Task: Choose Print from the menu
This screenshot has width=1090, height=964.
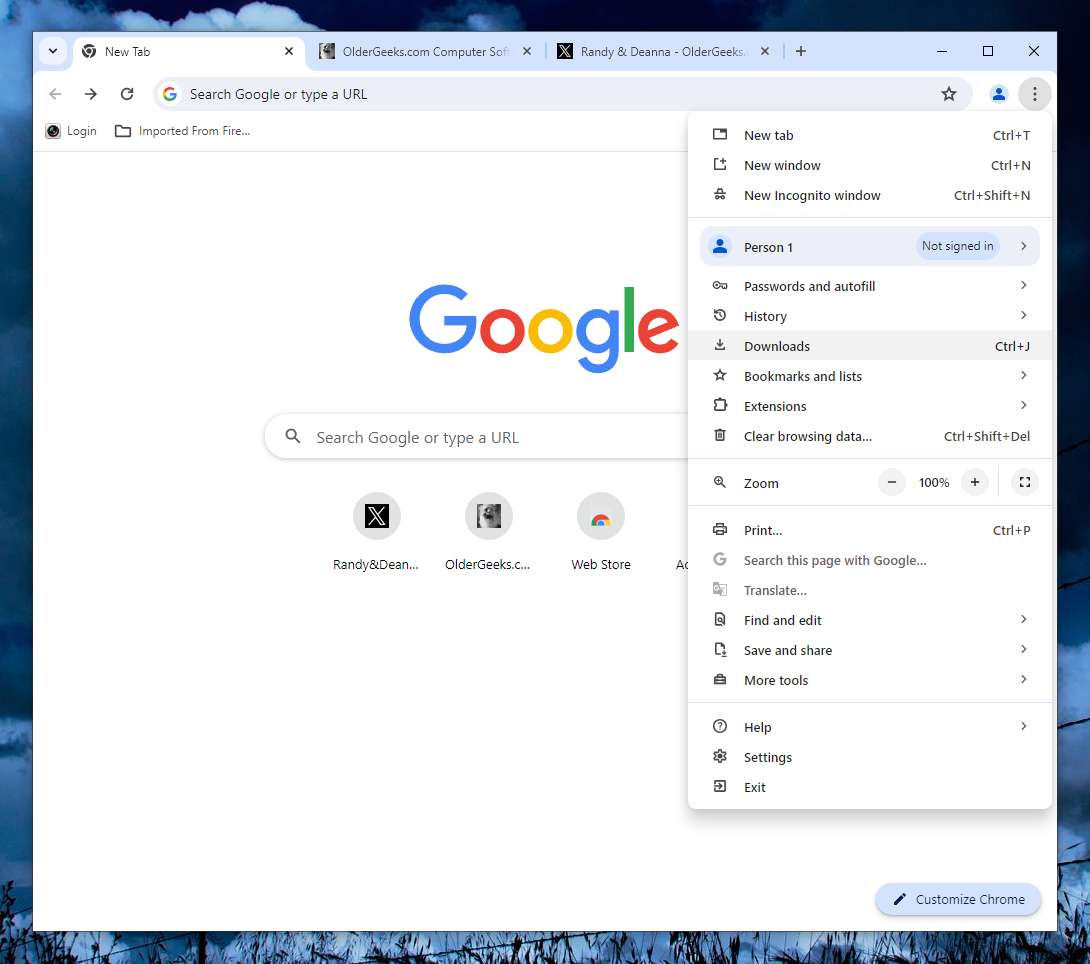Action: click(x=870, y=530)
